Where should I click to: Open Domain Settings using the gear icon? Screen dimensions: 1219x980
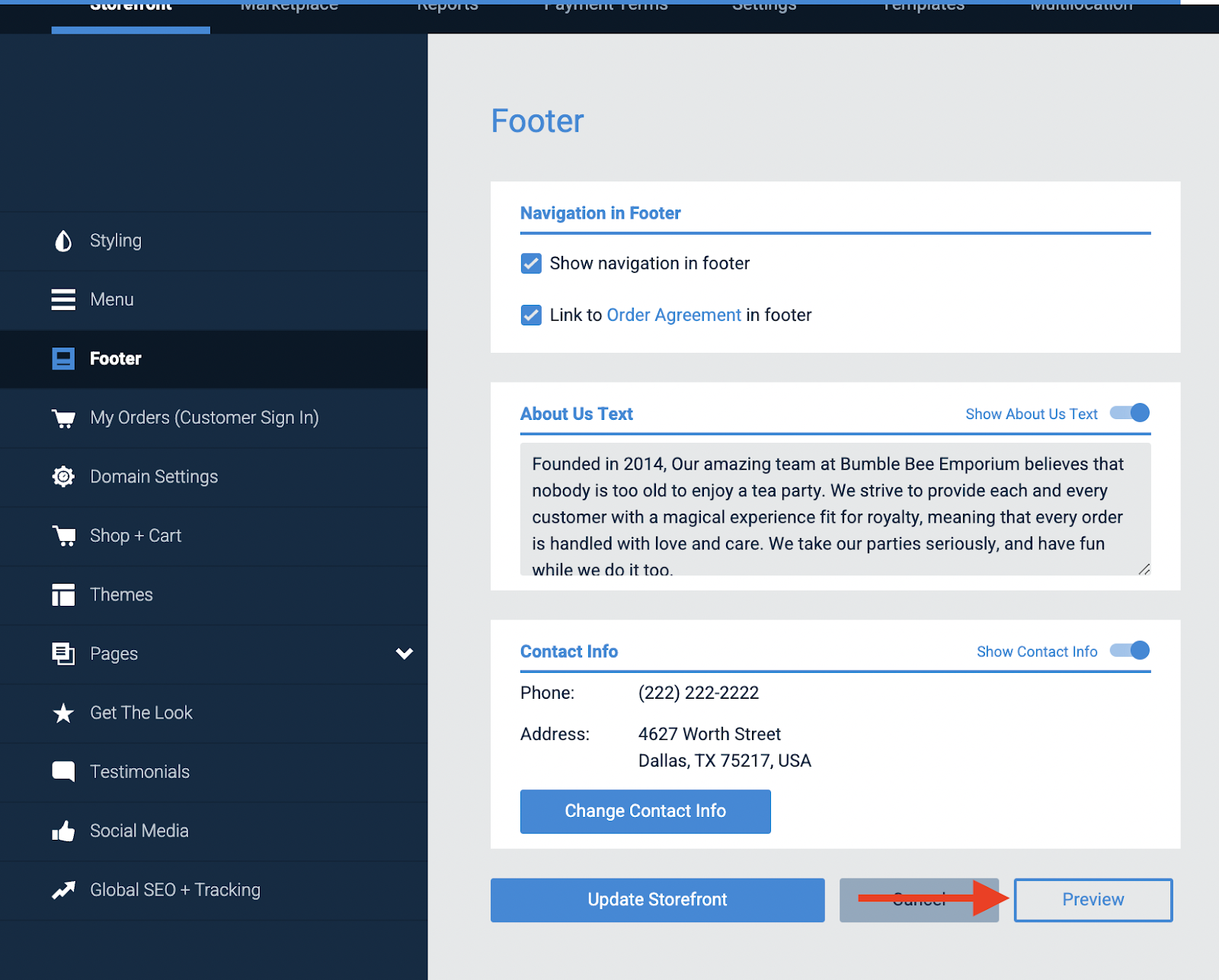pos(64,476)
